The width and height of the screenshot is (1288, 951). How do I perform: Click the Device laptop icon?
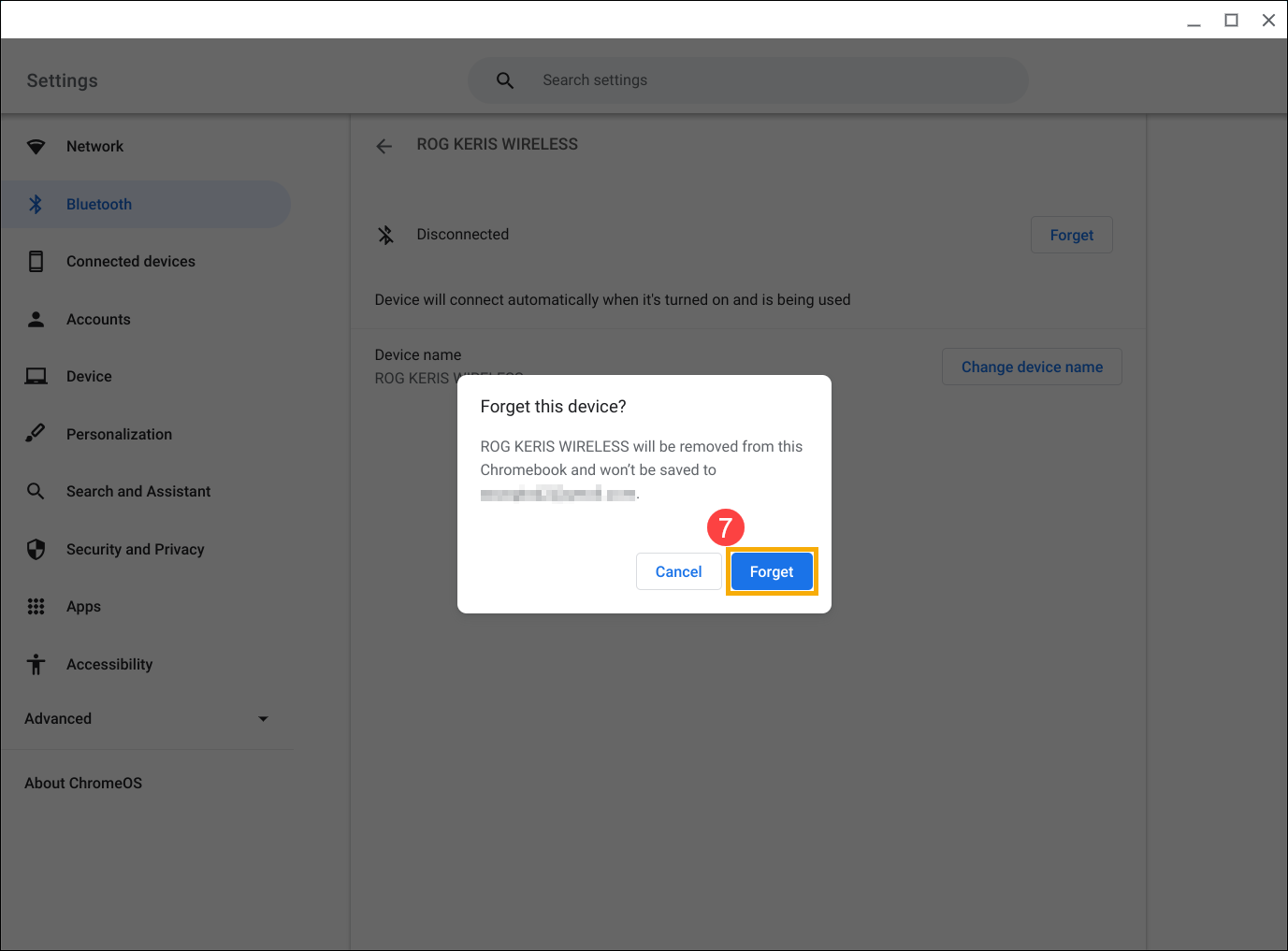pyautogui.click(x=36, y=377)
